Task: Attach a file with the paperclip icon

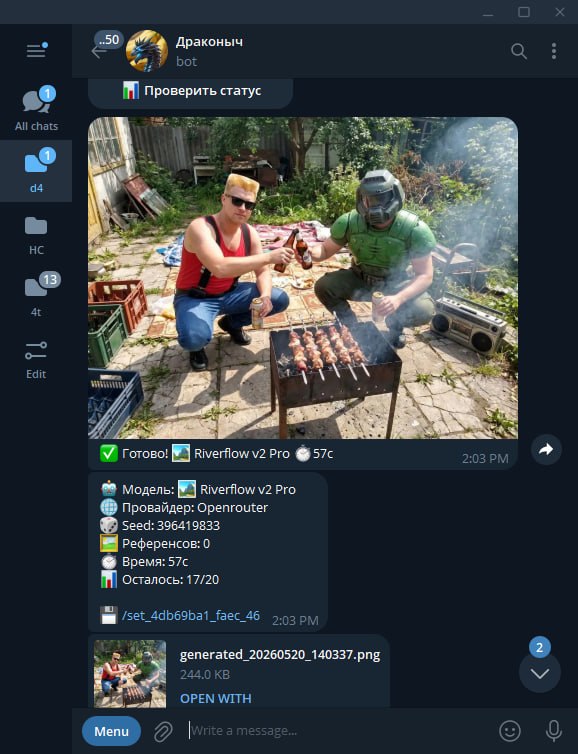Action: pos(163,731)
